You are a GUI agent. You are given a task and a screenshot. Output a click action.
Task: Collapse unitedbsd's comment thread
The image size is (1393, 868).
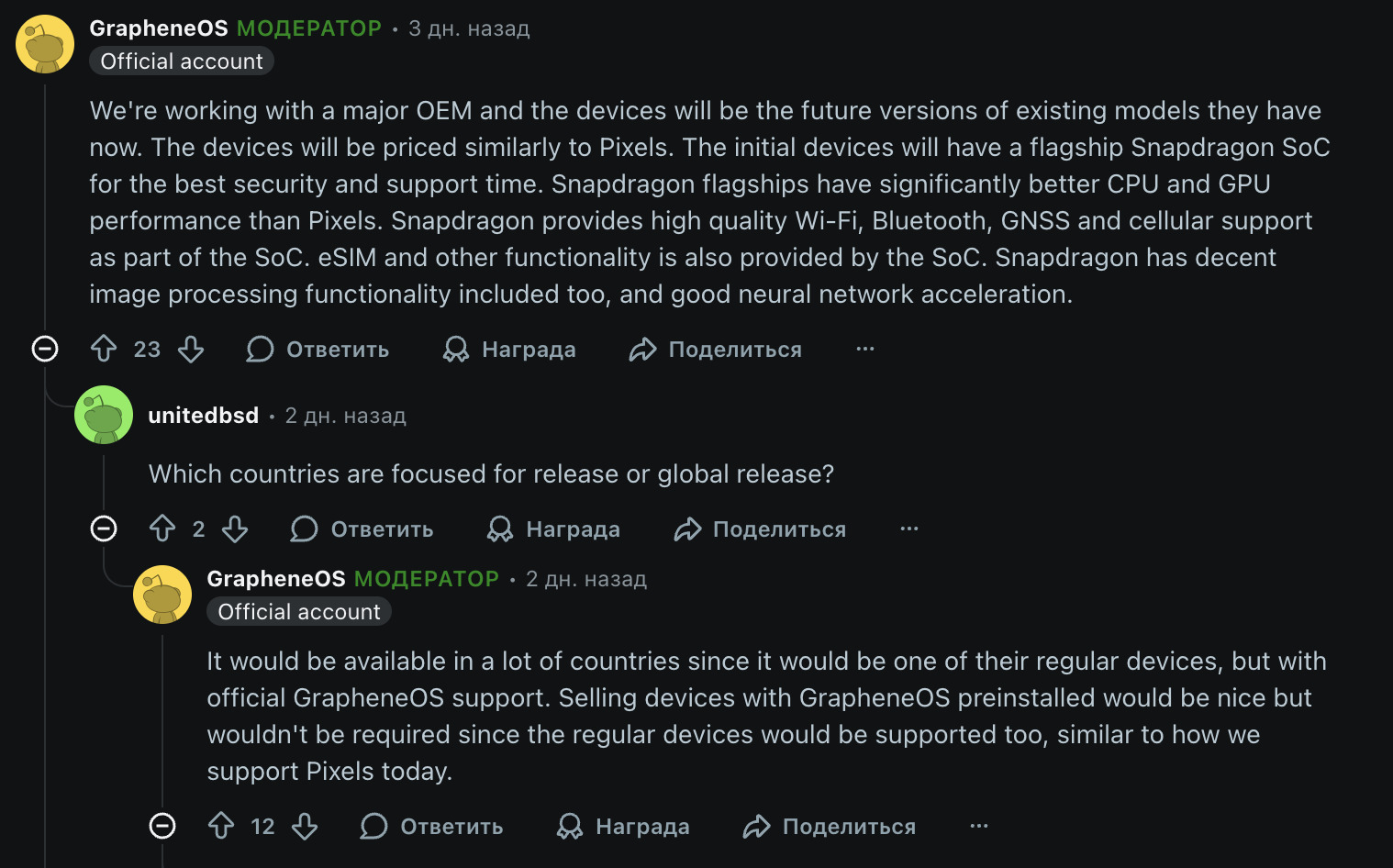pos(104,529)
